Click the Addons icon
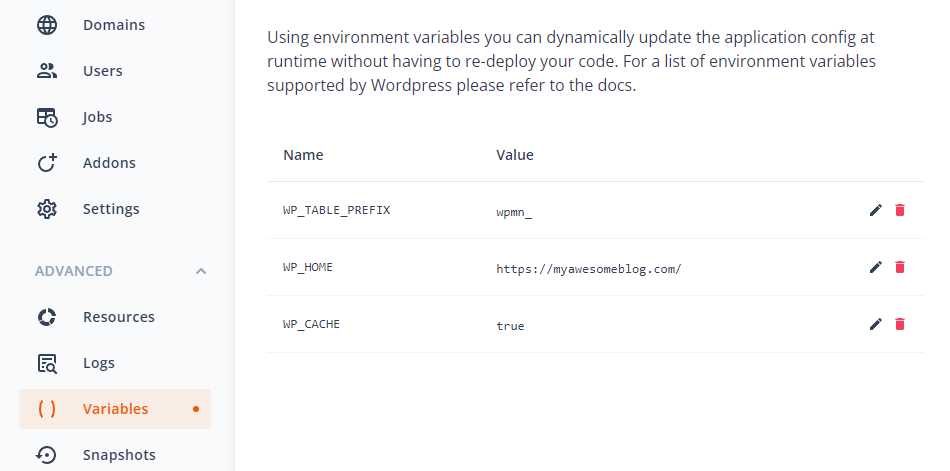Image resolution: width=950 pixels, height=471 pixels. coord(47,162)
